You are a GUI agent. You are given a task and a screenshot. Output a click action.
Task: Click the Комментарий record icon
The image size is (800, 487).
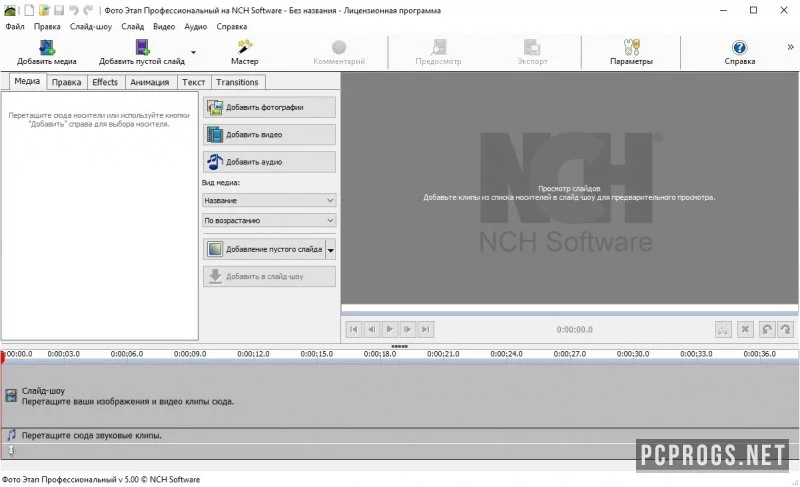[x=339, y=47]
